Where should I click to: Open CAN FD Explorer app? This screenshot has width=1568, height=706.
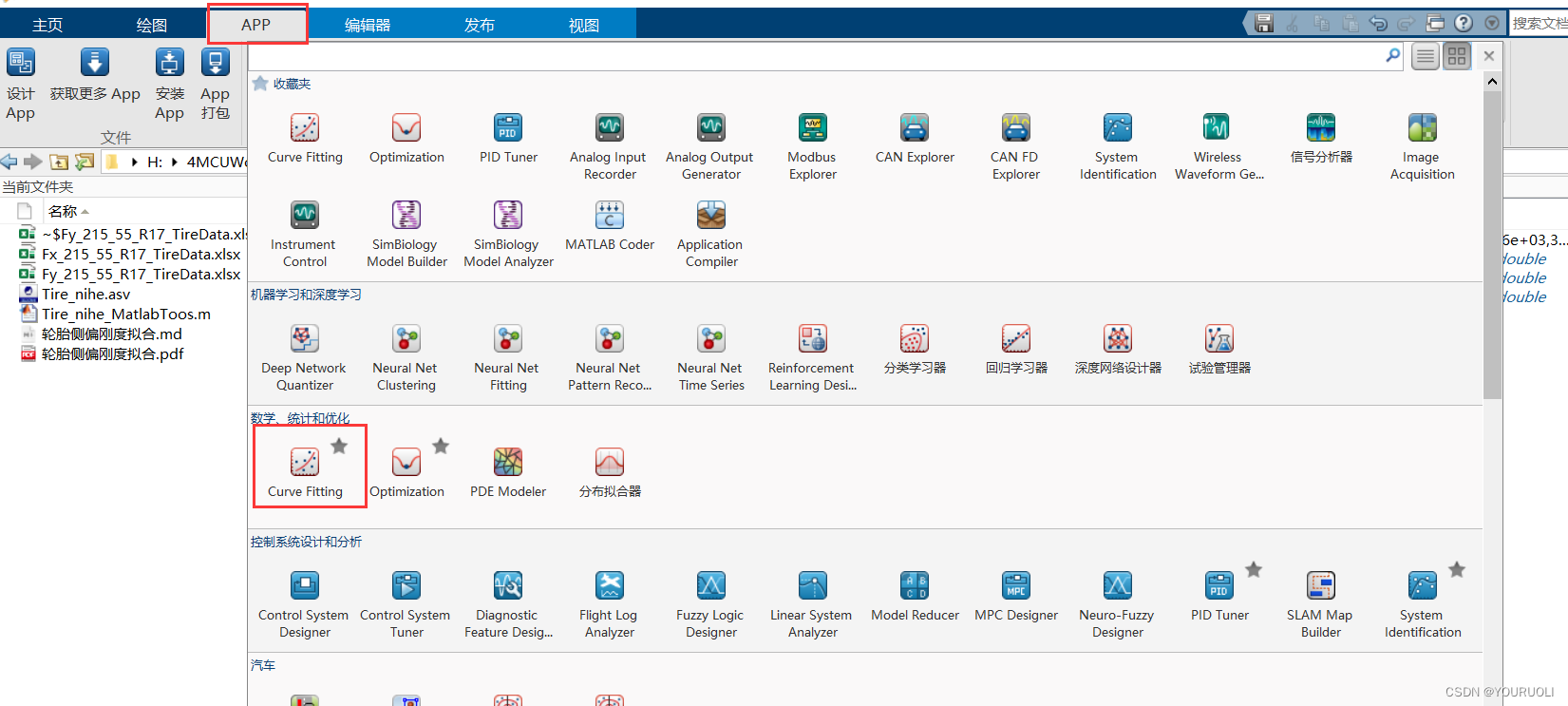point(1016,147)
